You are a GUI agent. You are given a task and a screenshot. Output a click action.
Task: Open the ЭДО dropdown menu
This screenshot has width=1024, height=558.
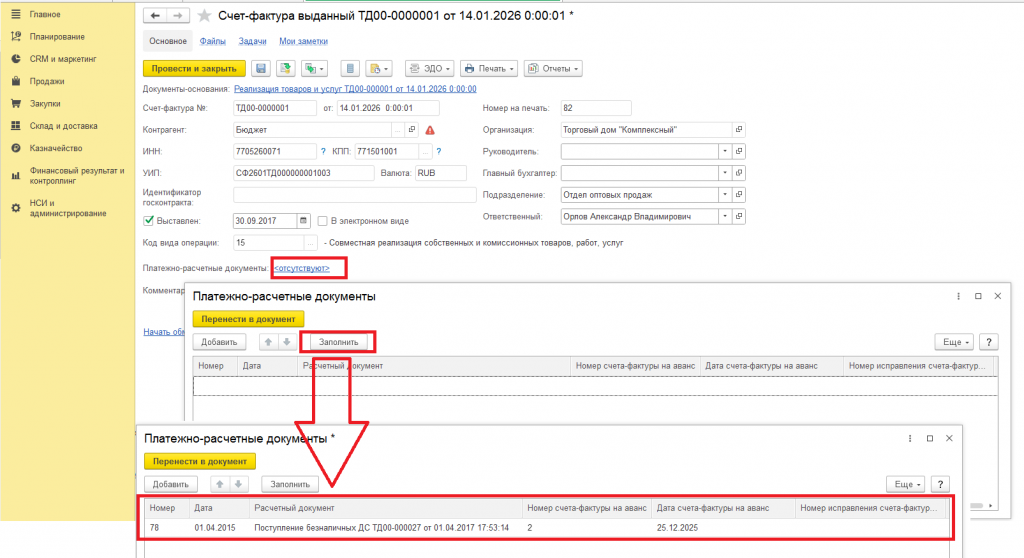[430, 69]
